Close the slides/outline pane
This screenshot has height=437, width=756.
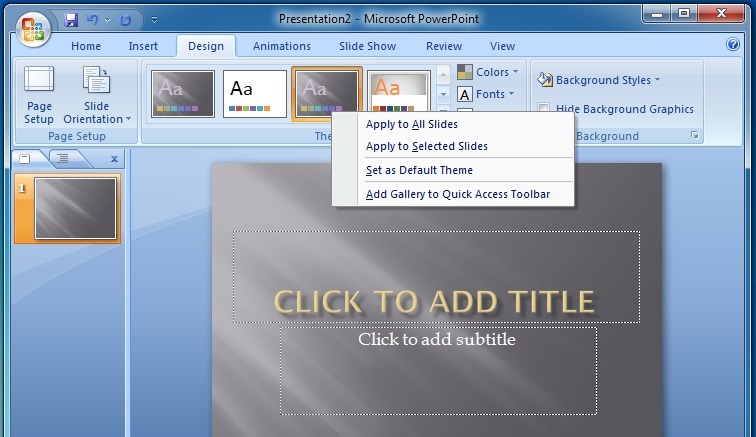click(114, 159)
